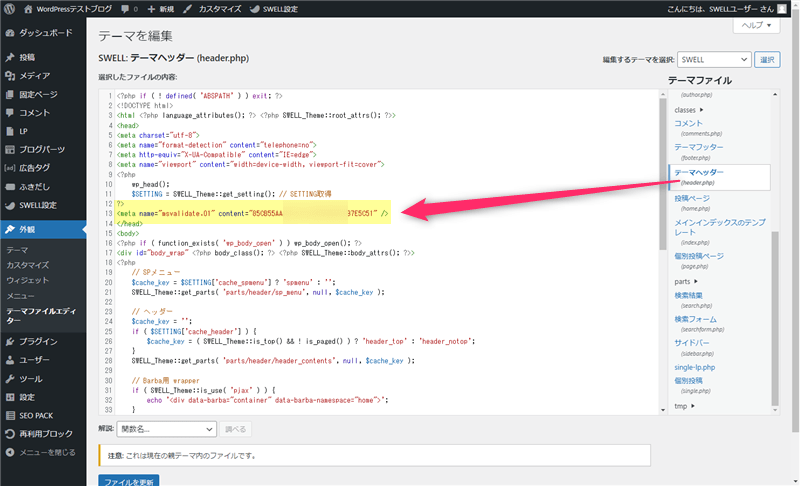The image size is (800, 486).
Task: Open メインインデックスのテンプレート index.php file
Action: pyautogui.click(x=720, y=227)
